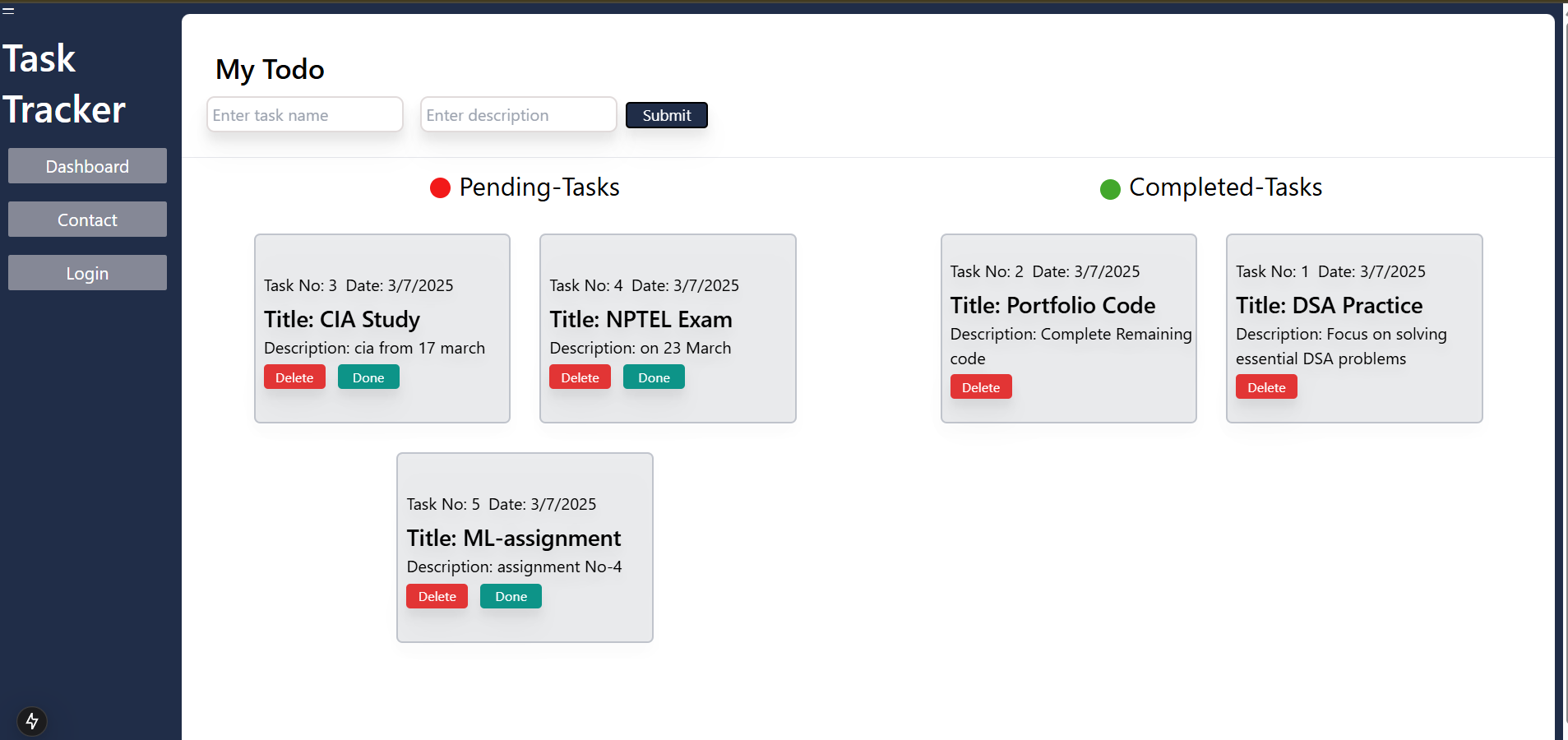Delete the completed Portfolio Code task
The image size is (1568, 740).
pyautogui.click(x=981, y=387)
